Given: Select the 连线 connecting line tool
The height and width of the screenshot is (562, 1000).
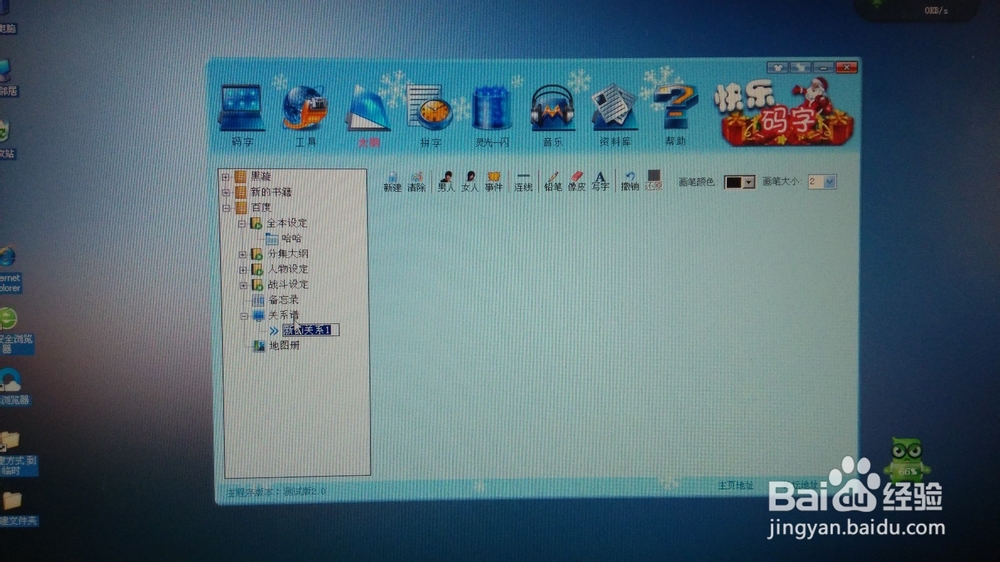Looking at the screenshot, I should [523, 181].
